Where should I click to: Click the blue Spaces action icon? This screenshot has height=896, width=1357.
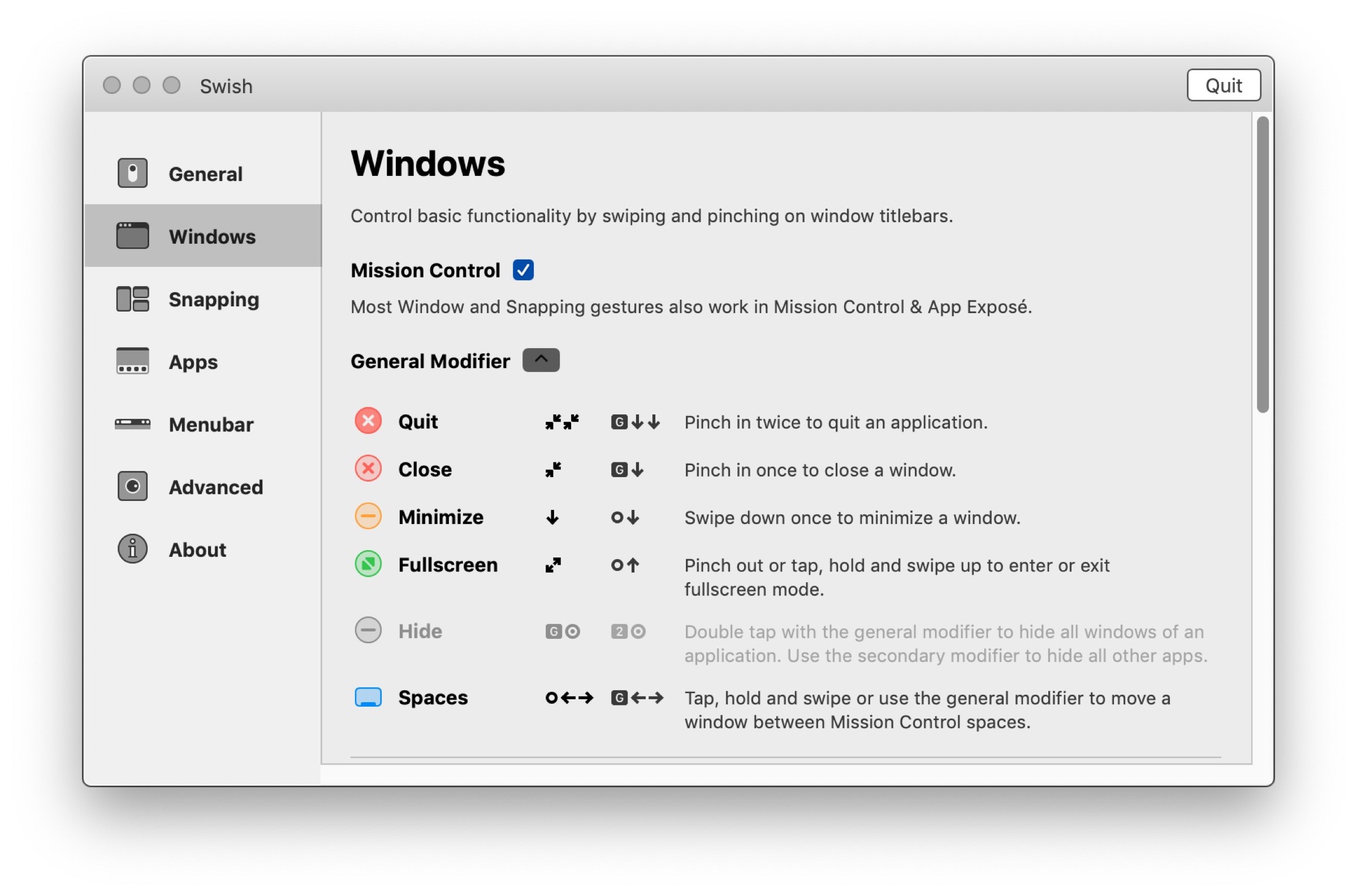[x=368, y=697]
